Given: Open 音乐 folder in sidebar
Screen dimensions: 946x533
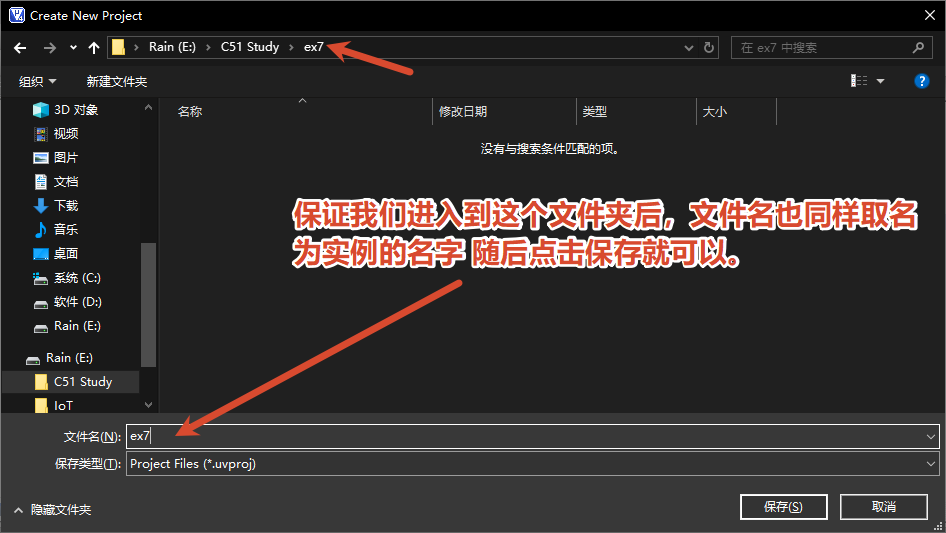Looking at the screenshot, I should tap(66, 229).
